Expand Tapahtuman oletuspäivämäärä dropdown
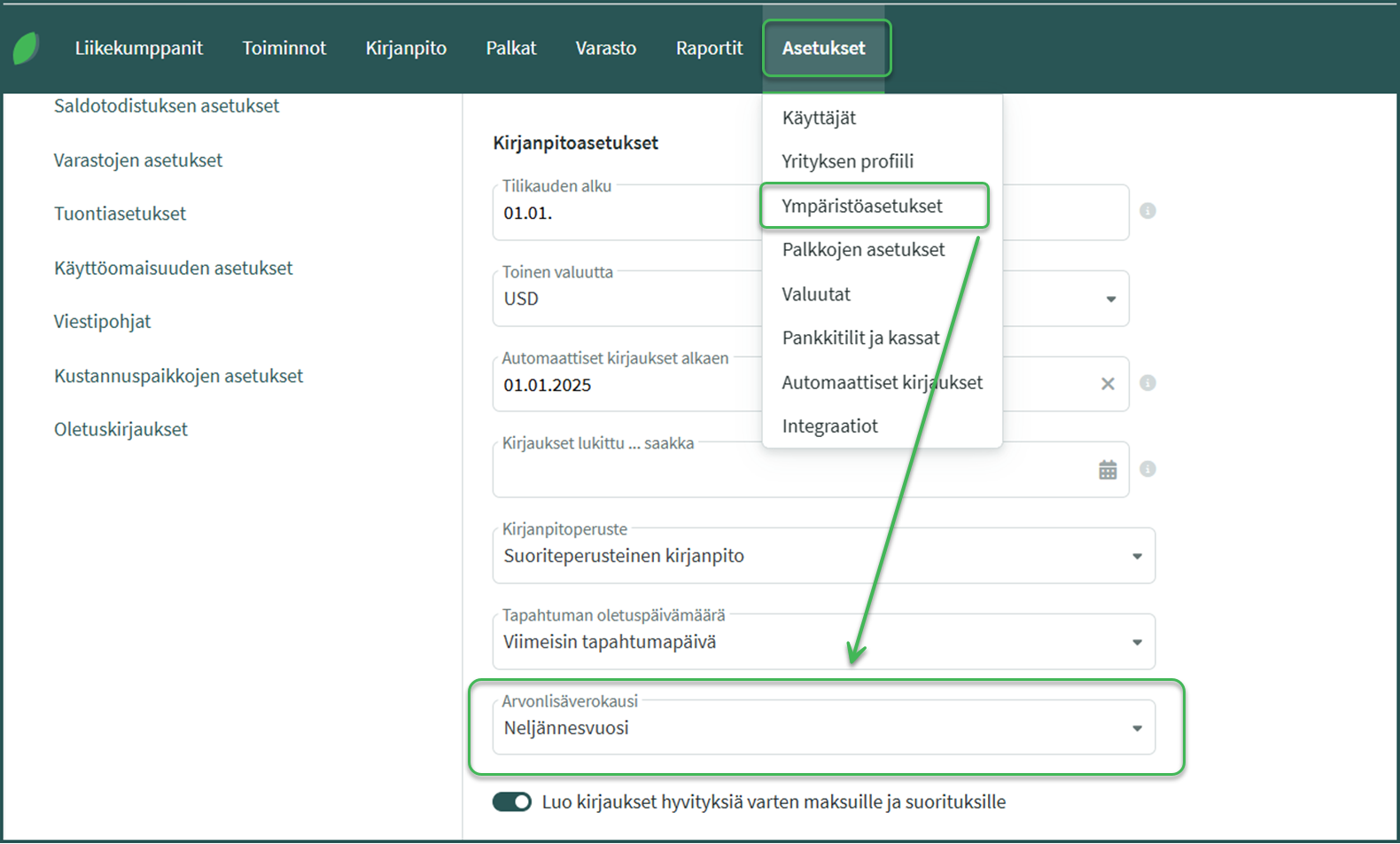 pos(1137,643)
